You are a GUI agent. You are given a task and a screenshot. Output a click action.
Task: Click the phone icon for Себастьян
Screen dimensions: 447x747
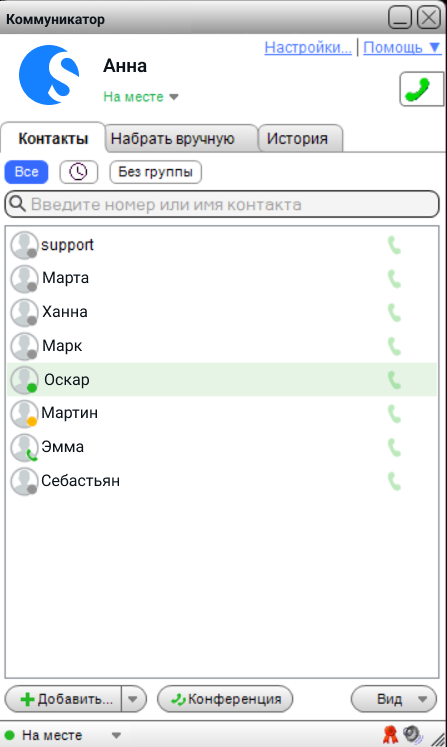[395, 481]
